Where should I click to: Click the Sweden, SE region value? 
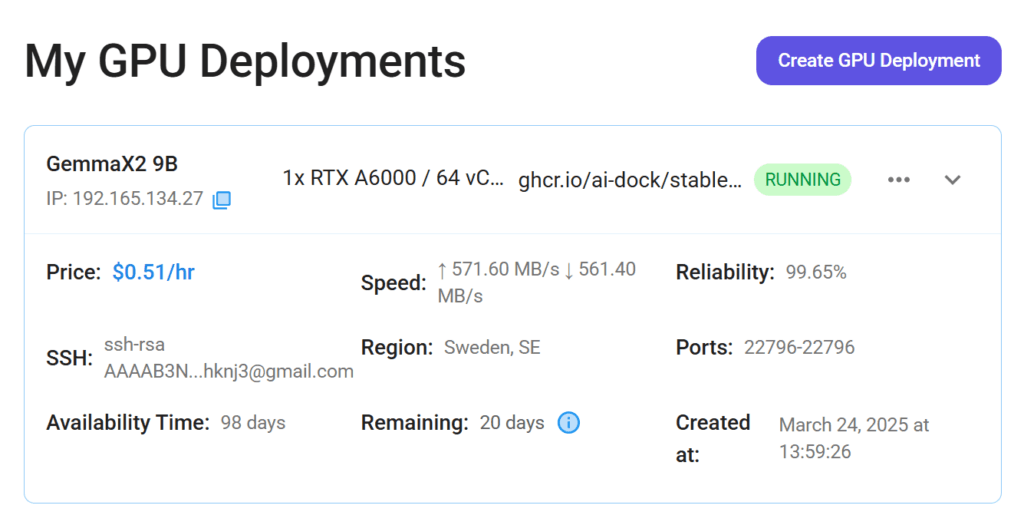[x=492, y=348]
